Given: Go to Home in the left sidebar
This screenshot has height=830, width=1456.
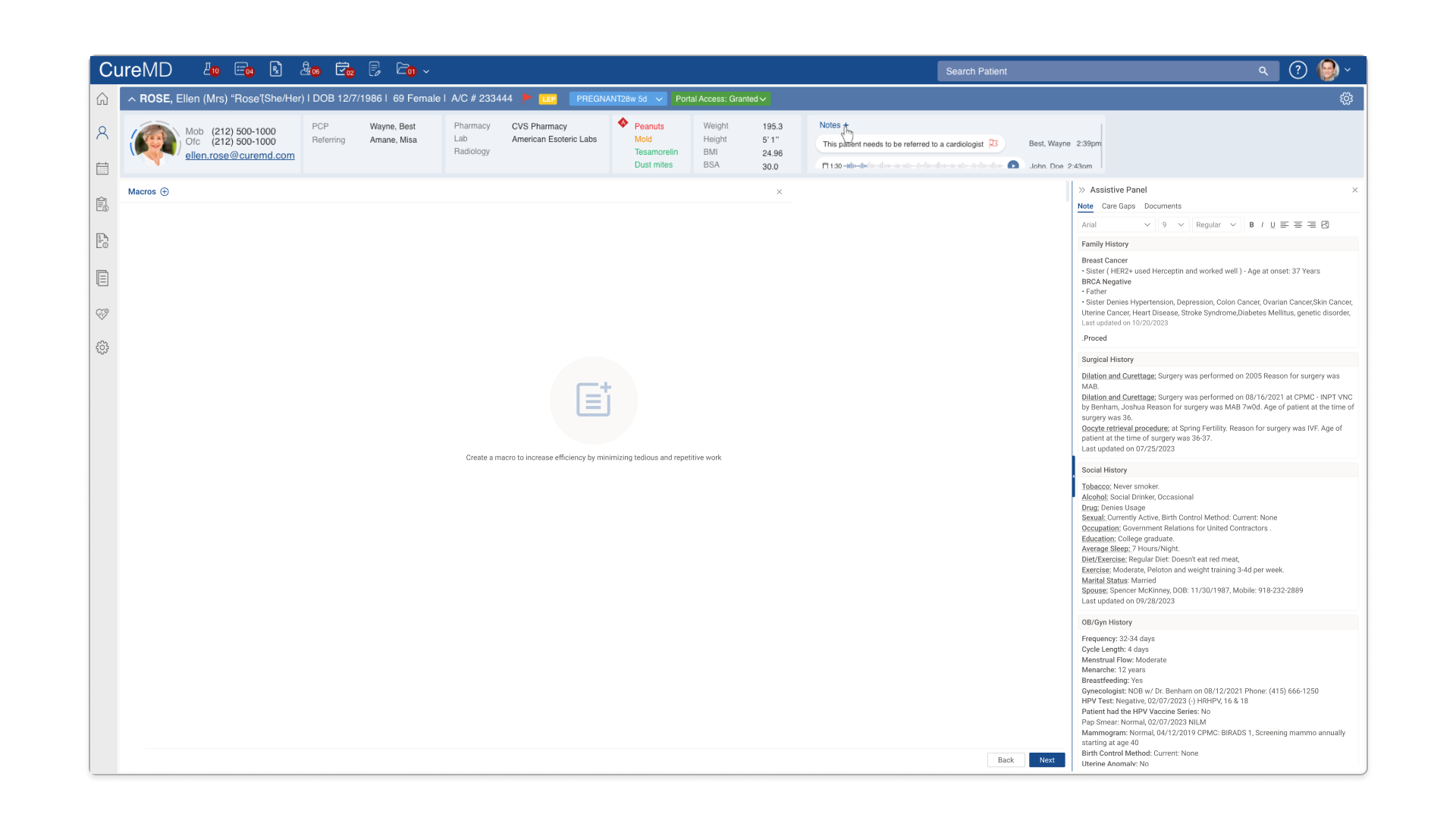Looking at the screenshot, I should point(102,99).
